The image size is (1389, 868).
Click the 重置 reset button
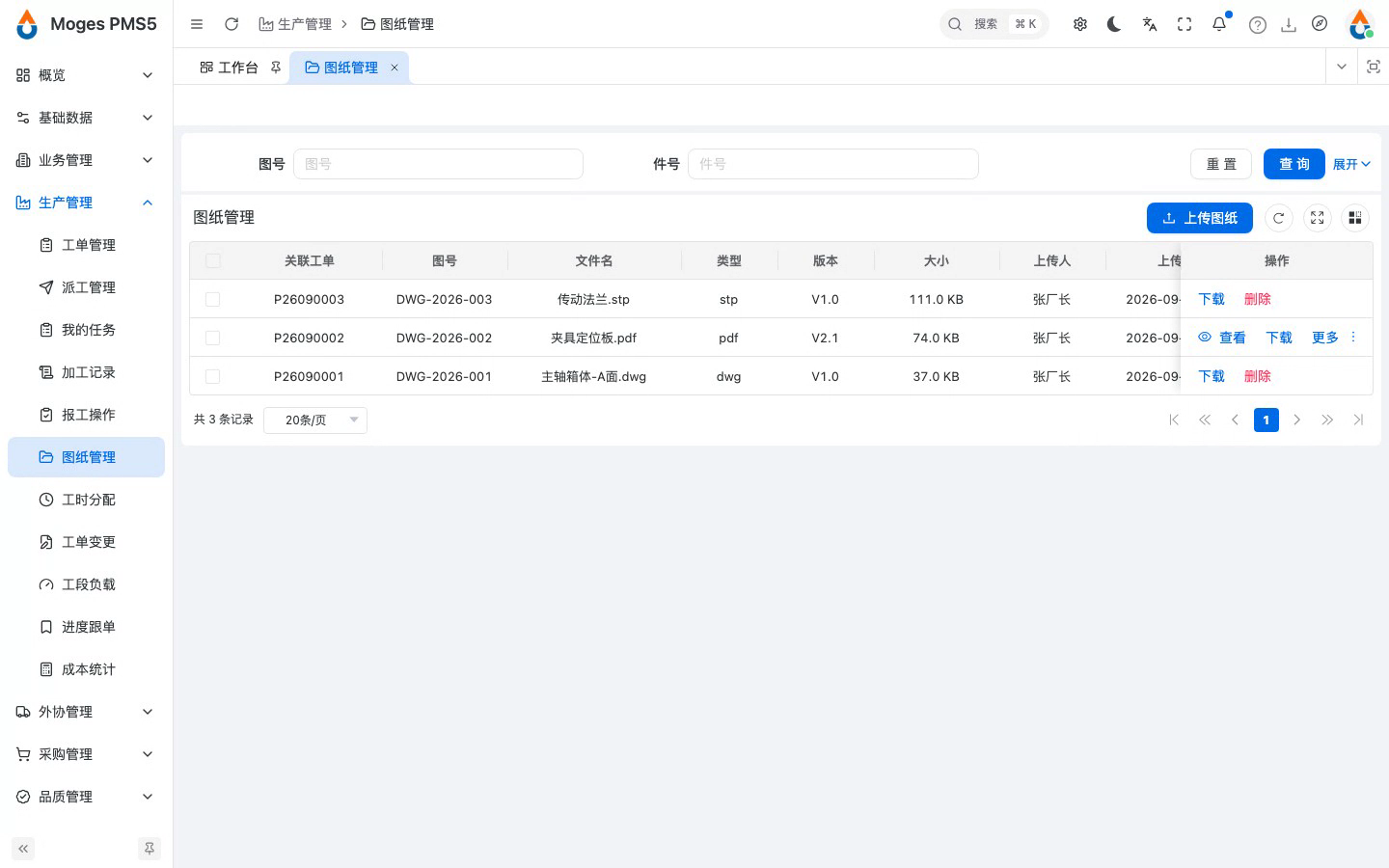(x=1221, y=164)
